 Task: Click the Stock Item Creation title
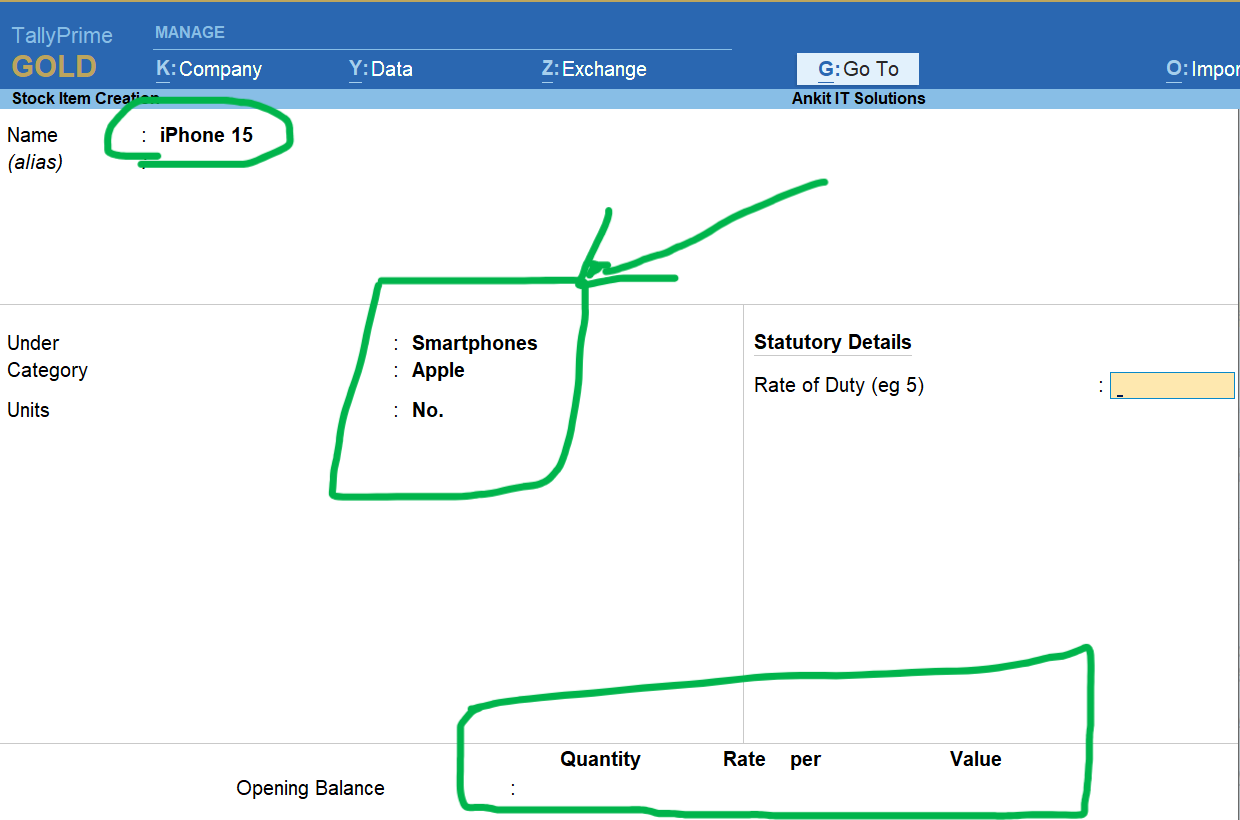(85, 98)
